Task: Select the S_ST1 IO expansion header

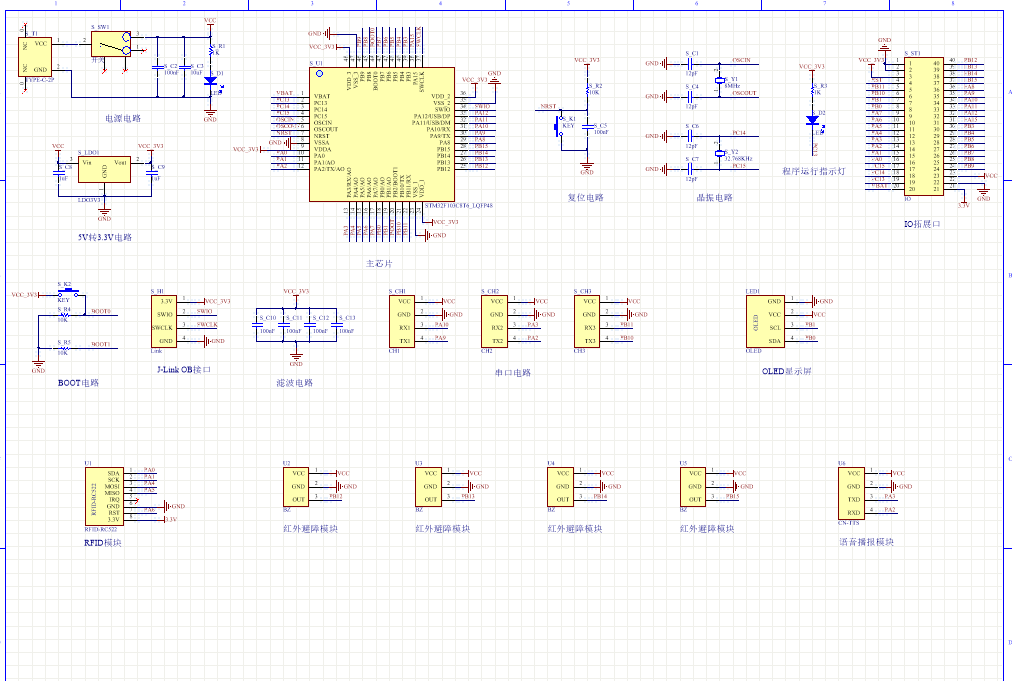Action: pos(922,124)
